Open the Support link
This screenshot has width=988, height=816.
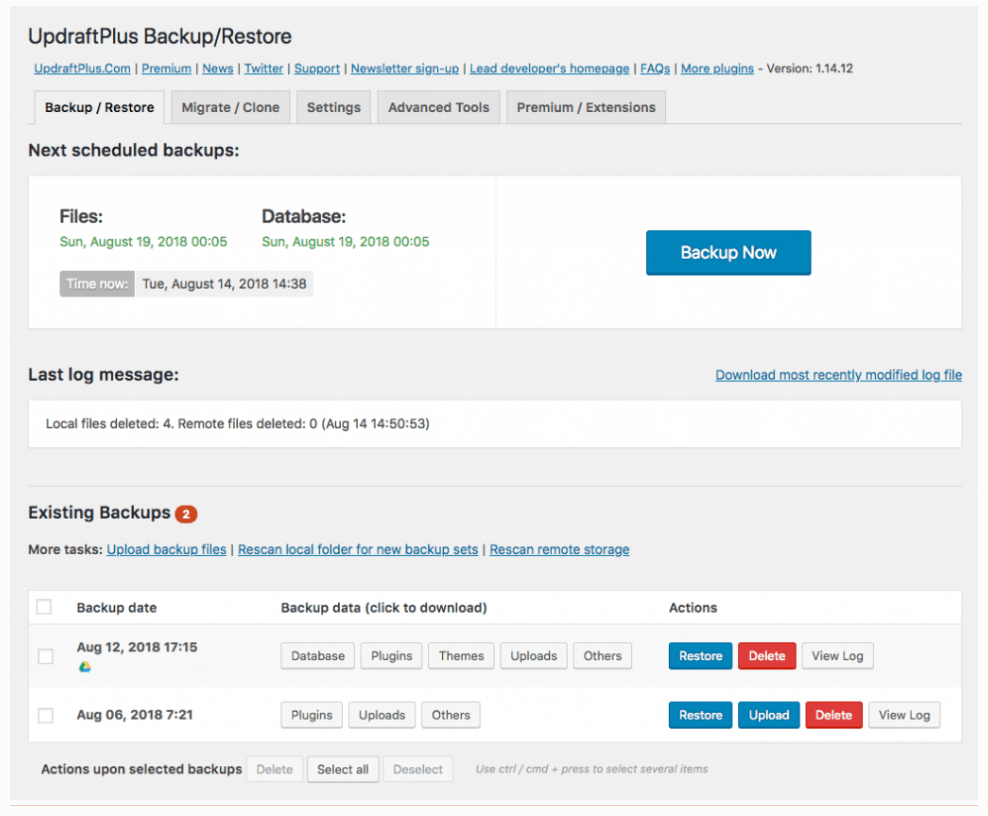317,69
